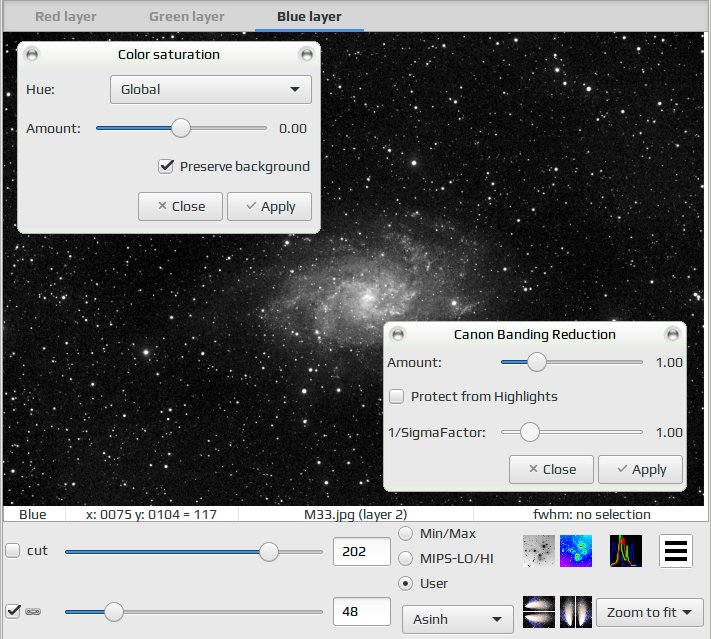Click the 202 value input field
The image size is (711, 639).
(x=362, y=551)
